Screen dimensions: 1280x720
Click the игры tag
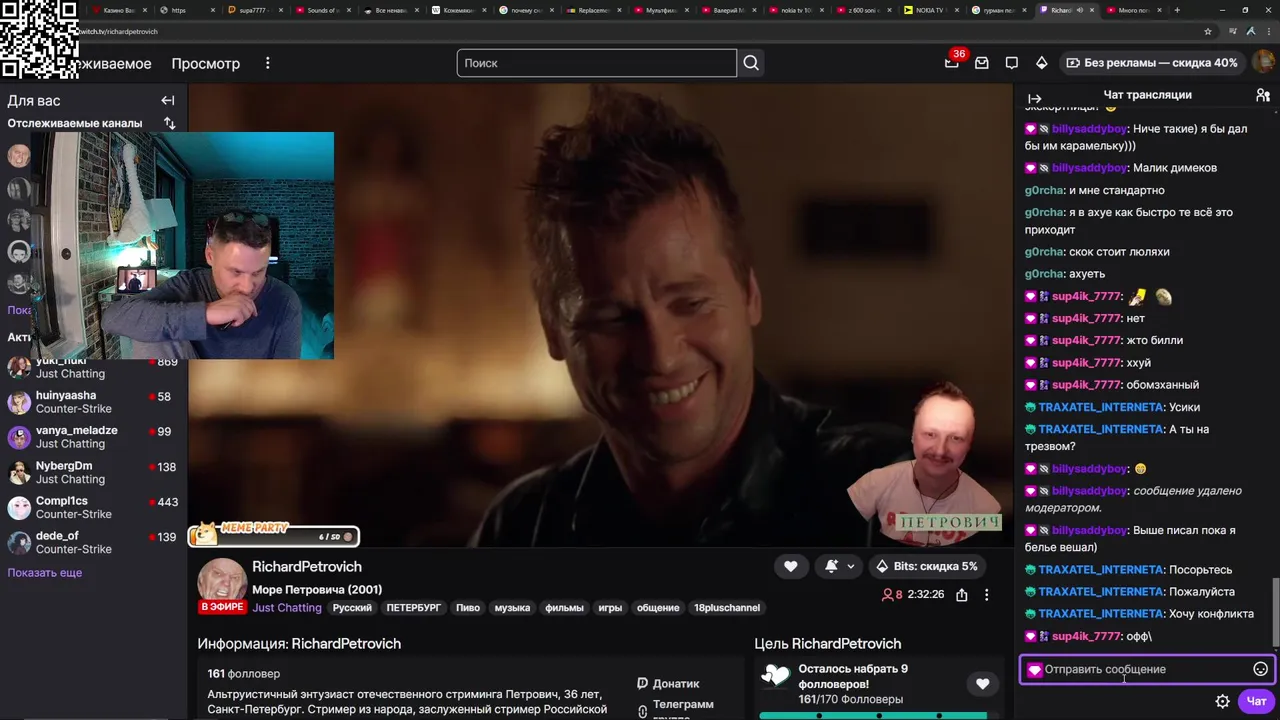click(610, 608)
